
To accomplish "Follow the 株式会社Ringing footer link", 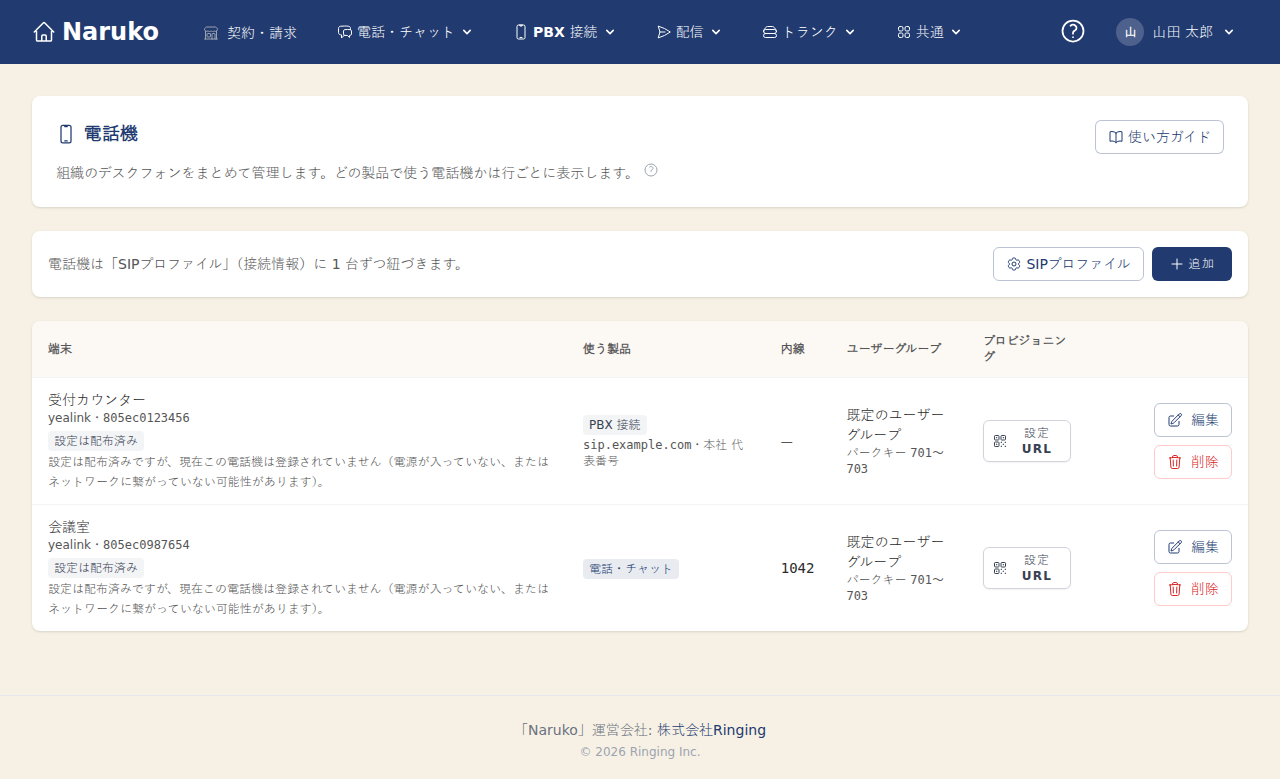I will [711, 730].
